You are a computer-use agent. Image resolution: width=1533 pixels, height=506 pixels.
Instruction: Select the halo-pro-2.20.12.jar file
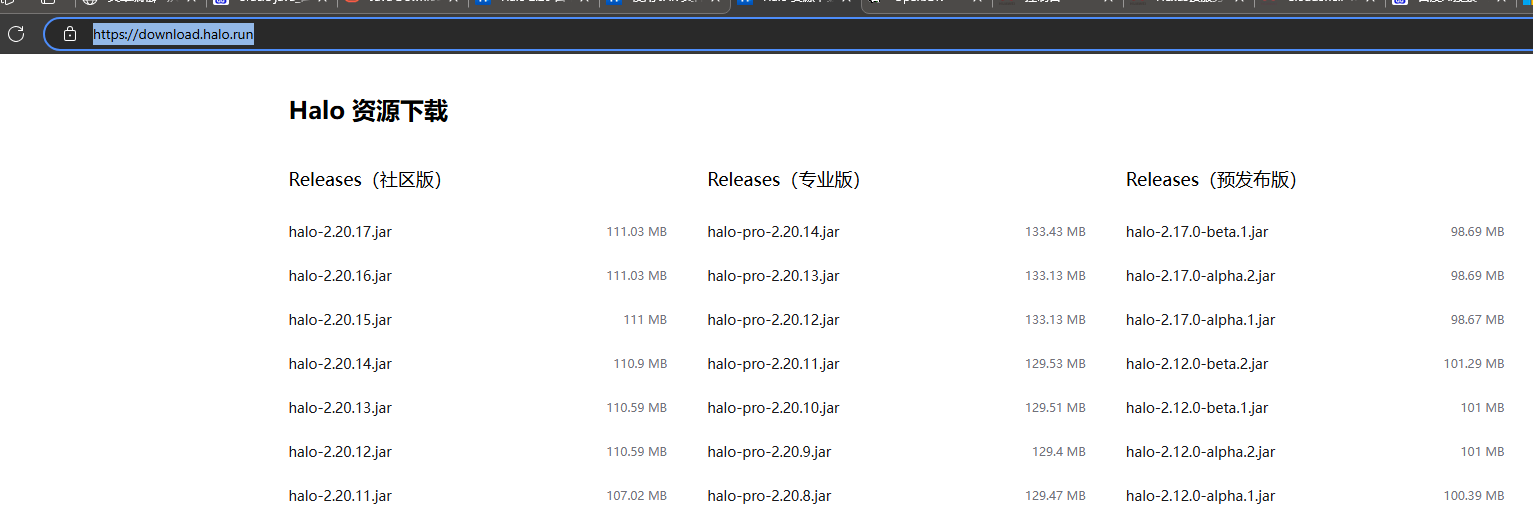pyautogui.click(x=773, y=320)
